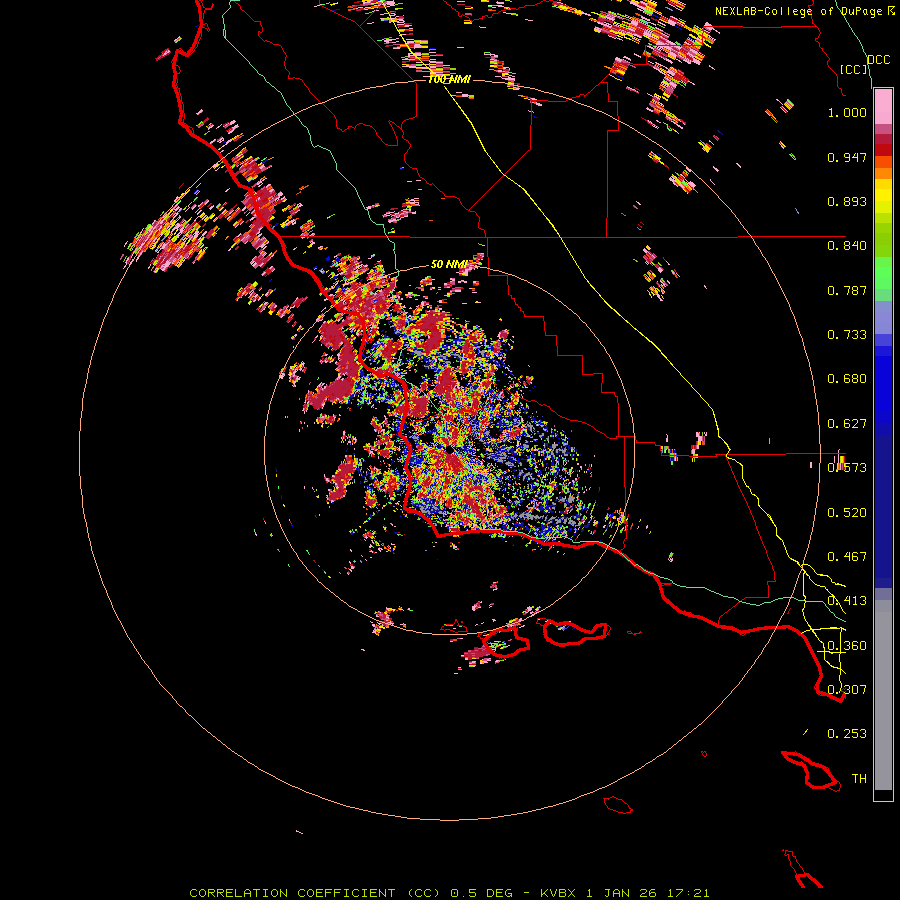Select the 0.680 legend value
The height and width of the screenshot is (900, 900).
pos(847,379)
